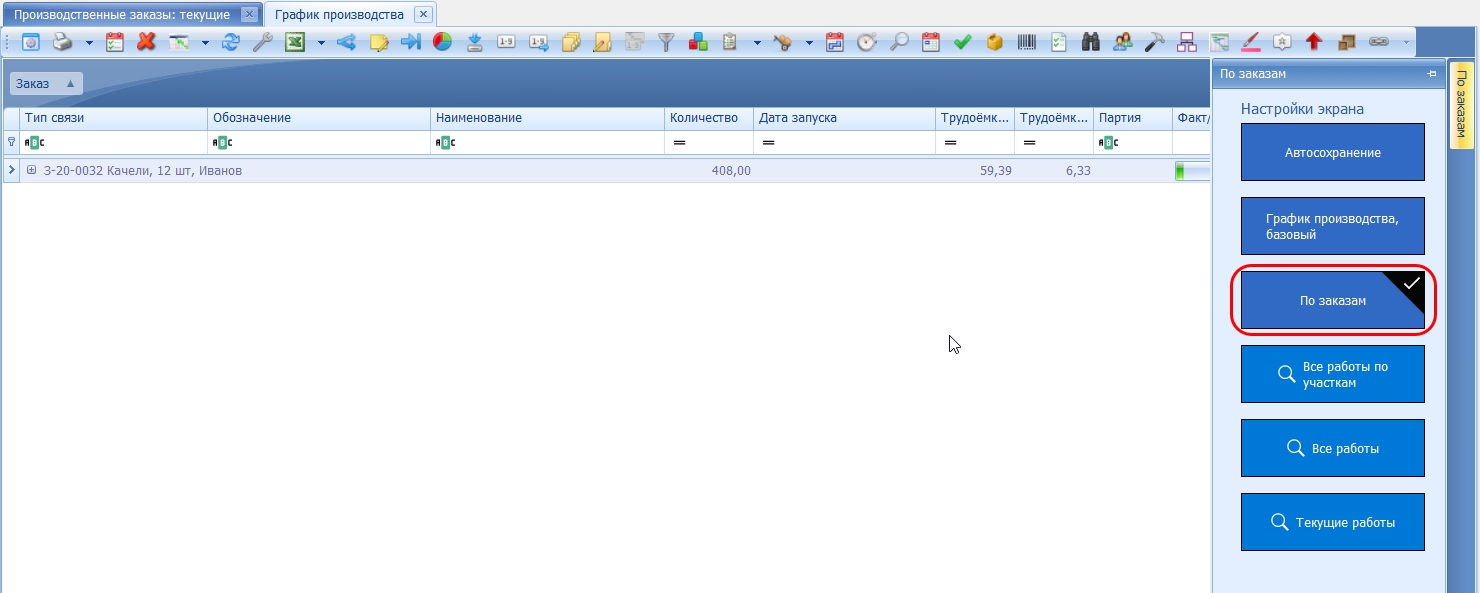Open the dropdown arrow next to Excel icon

tap(321, 42)
